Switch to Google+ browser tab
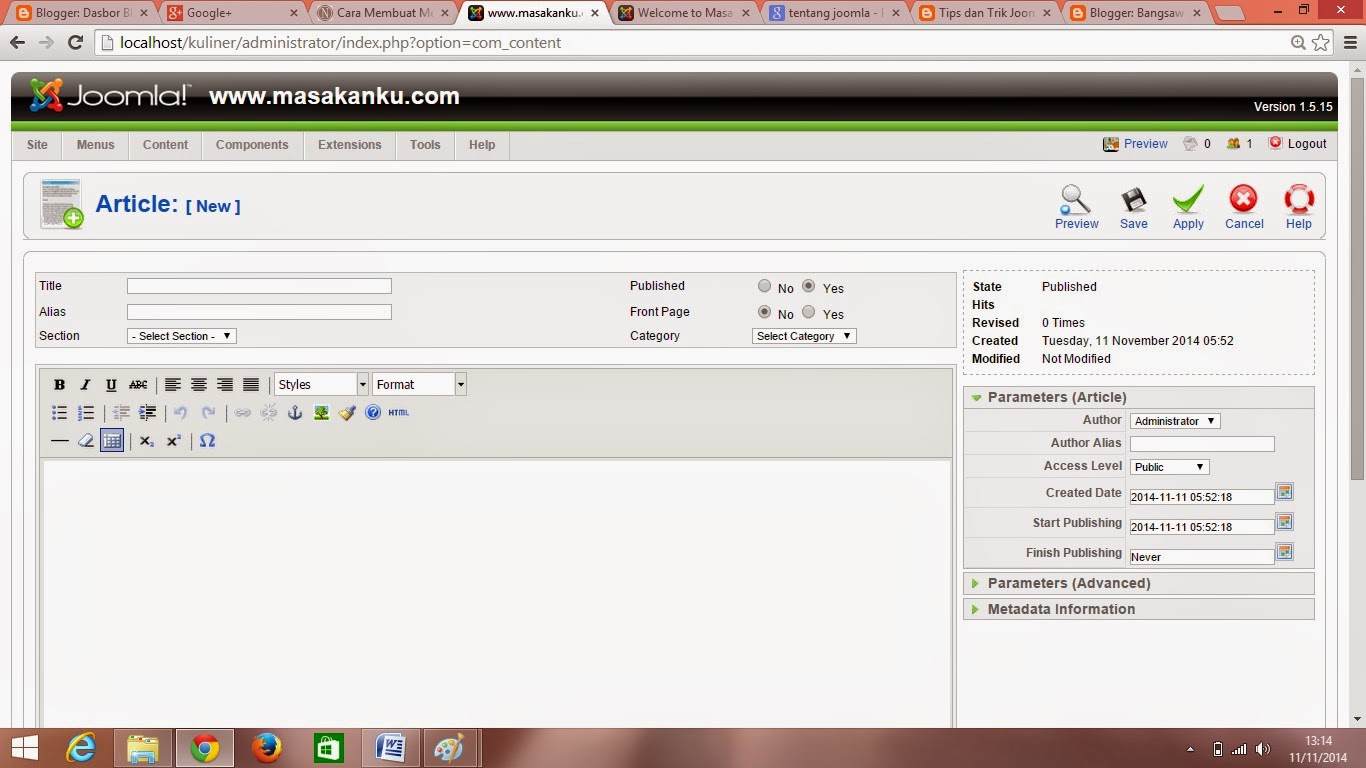The image size is (1366, 768). (232, 13)
